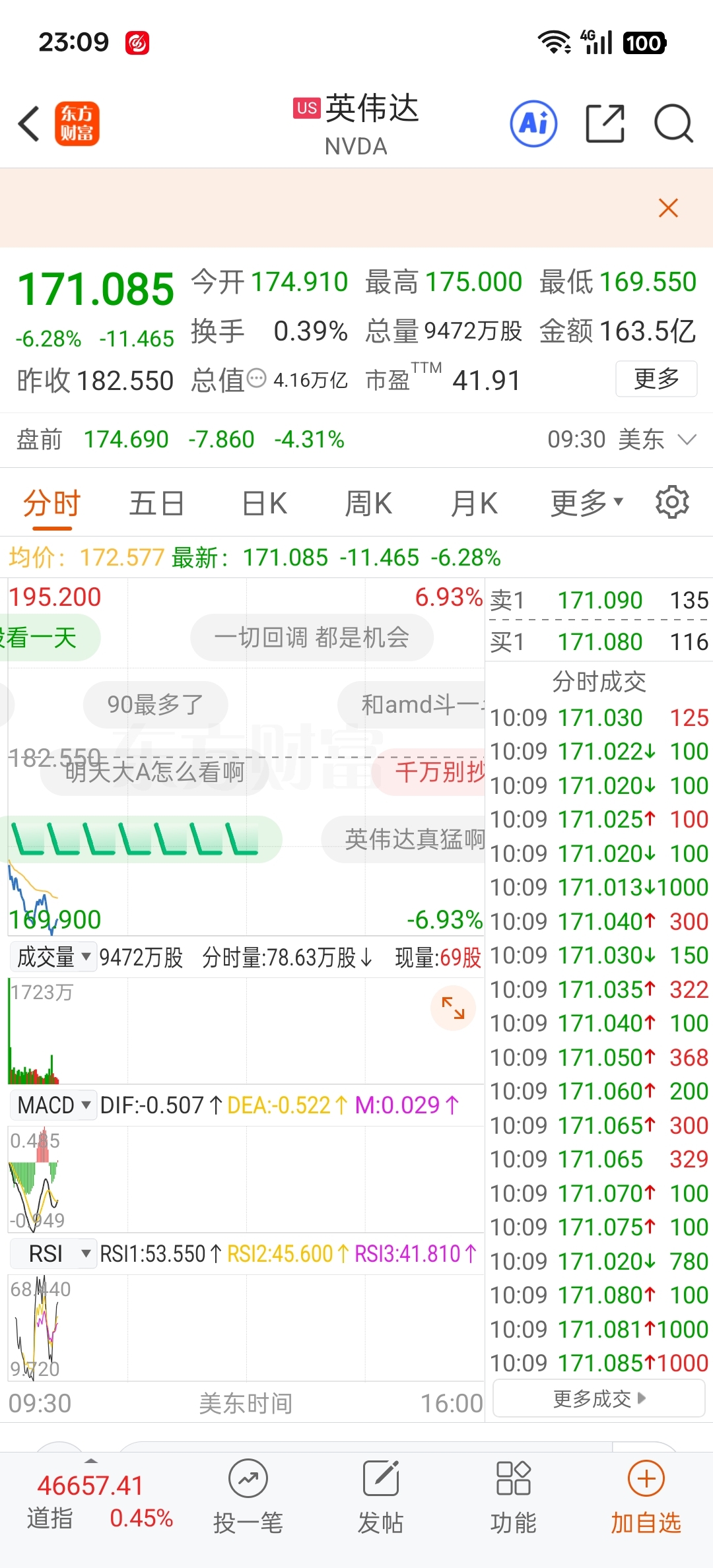Screen dimensions: 713x1568
Task: Switch to 日K tab
Action: pyautogui.click(x=264, y=504)
